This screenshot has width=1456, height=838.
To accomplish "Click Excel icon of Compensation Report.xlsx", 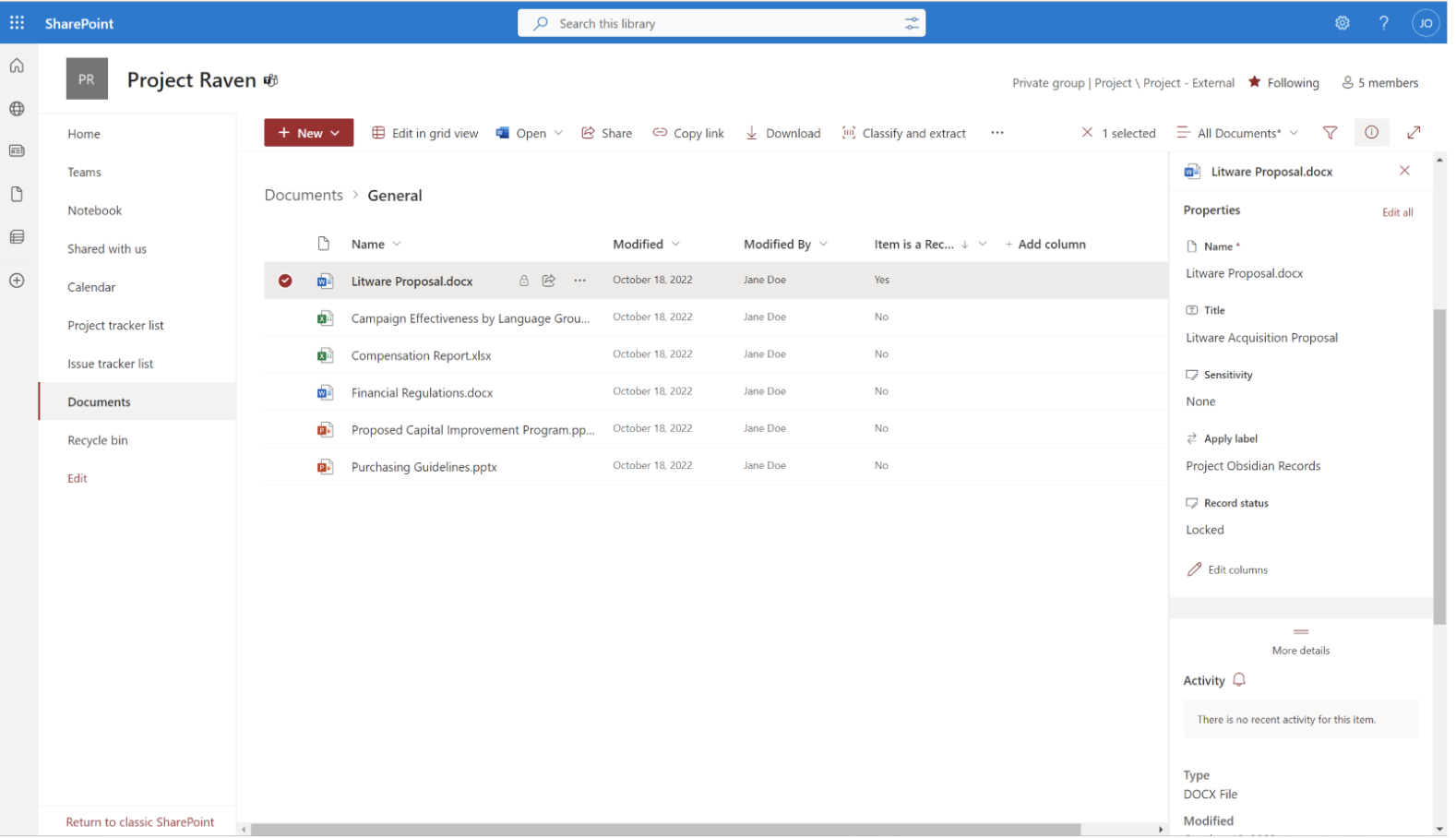I will click(327, 356).
